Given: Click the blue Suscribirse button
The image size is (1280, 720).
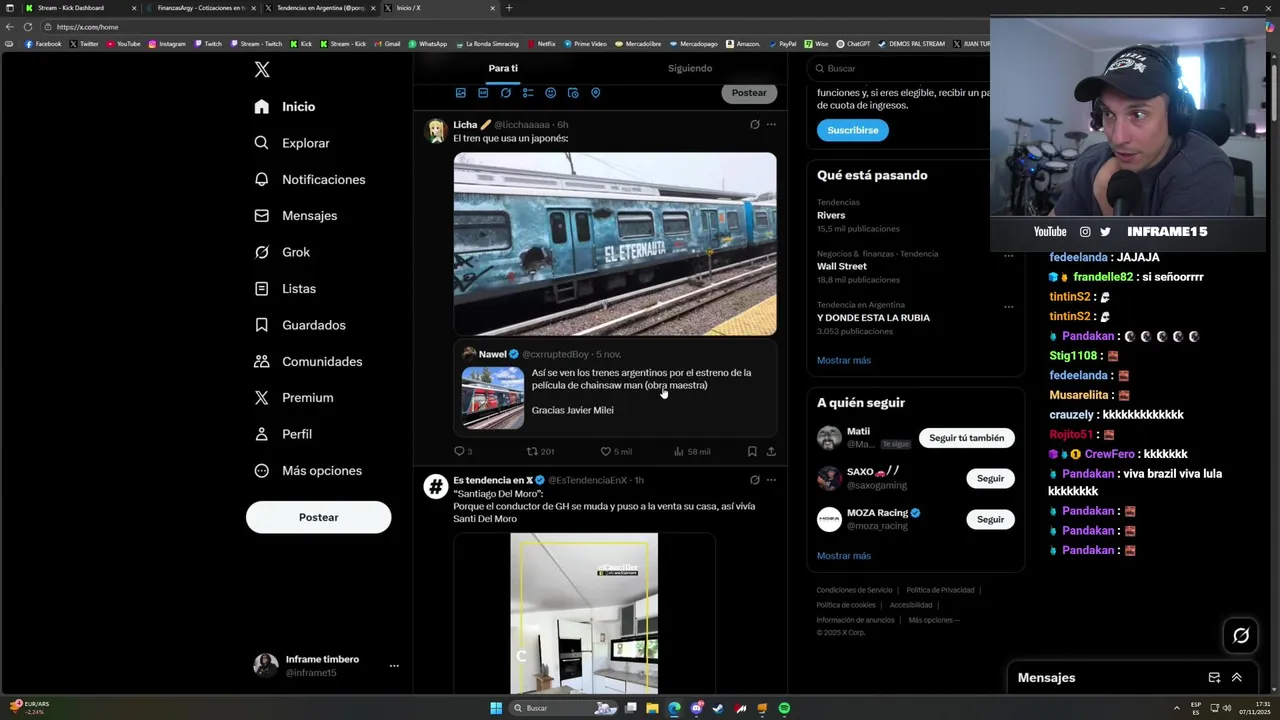Looking at the screenshot, I should coord(852,130).
